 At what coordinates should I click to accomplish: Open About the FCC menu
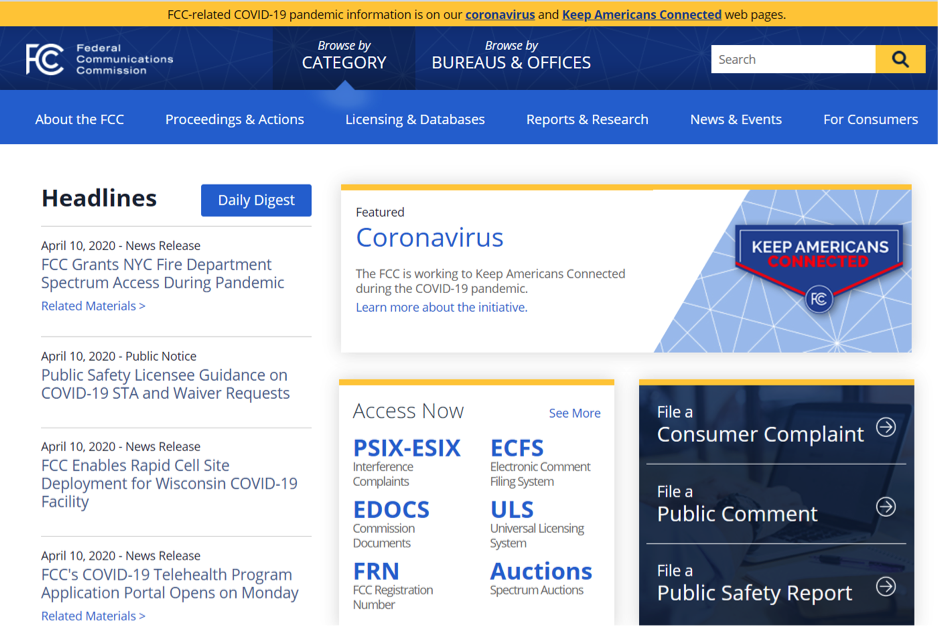click(80, 120)
